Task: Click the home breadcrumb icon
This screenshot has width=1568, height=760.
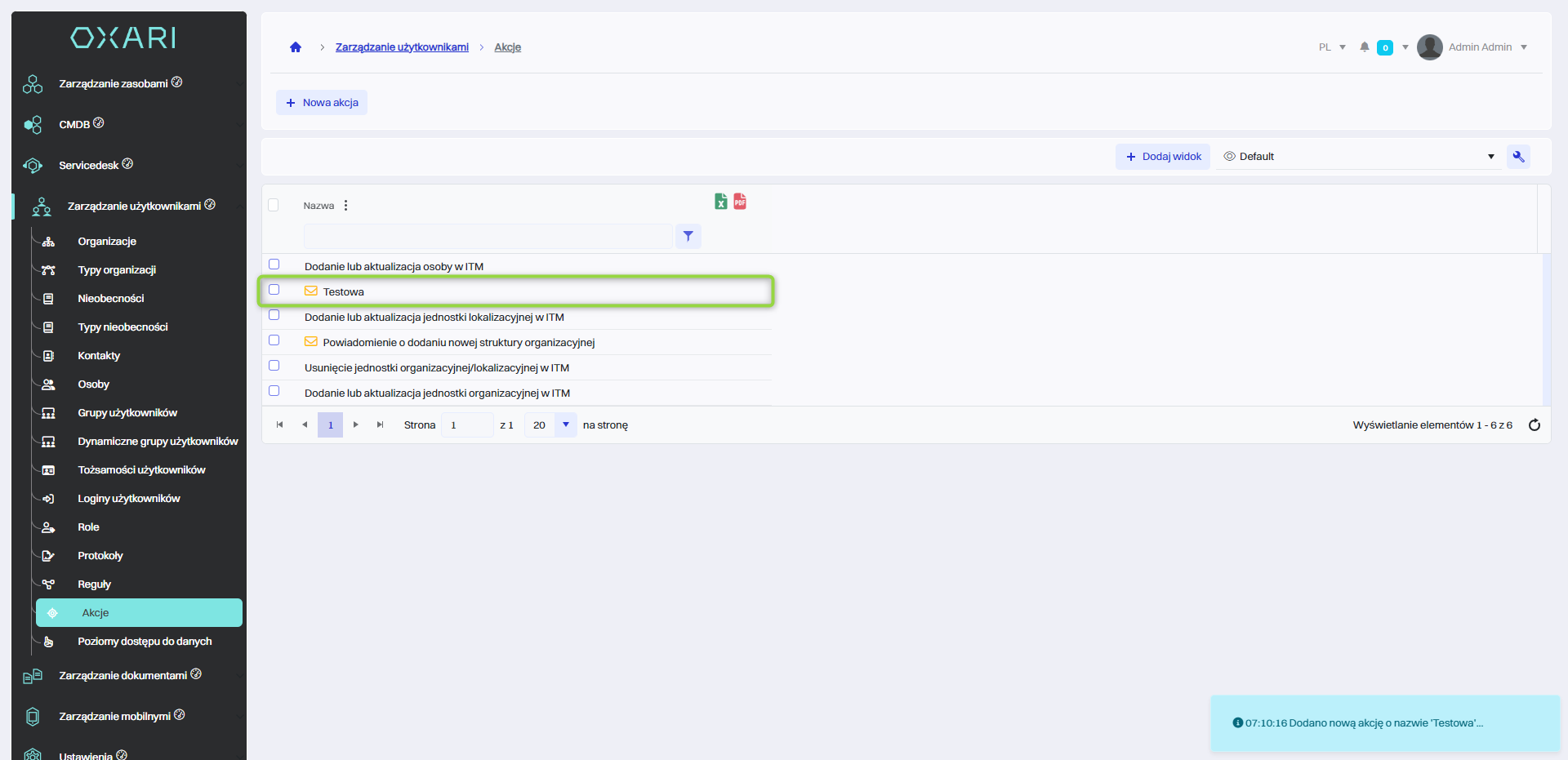Action: point(296,47)
